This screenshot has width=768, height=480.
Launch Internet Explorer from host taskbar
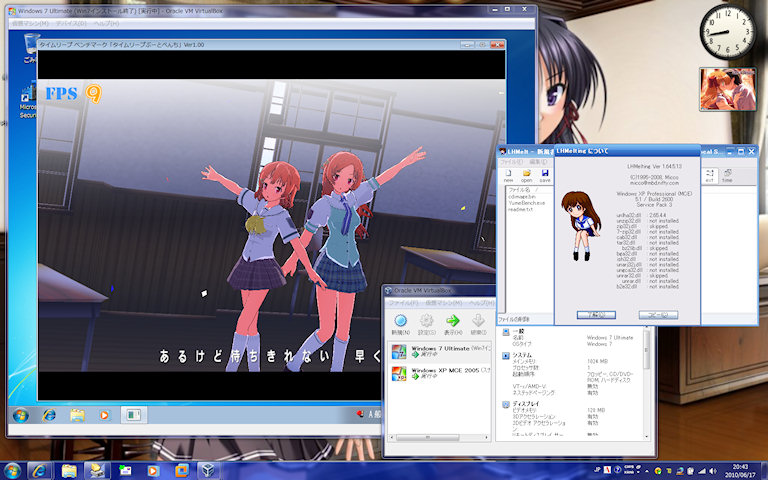[40, 471]
